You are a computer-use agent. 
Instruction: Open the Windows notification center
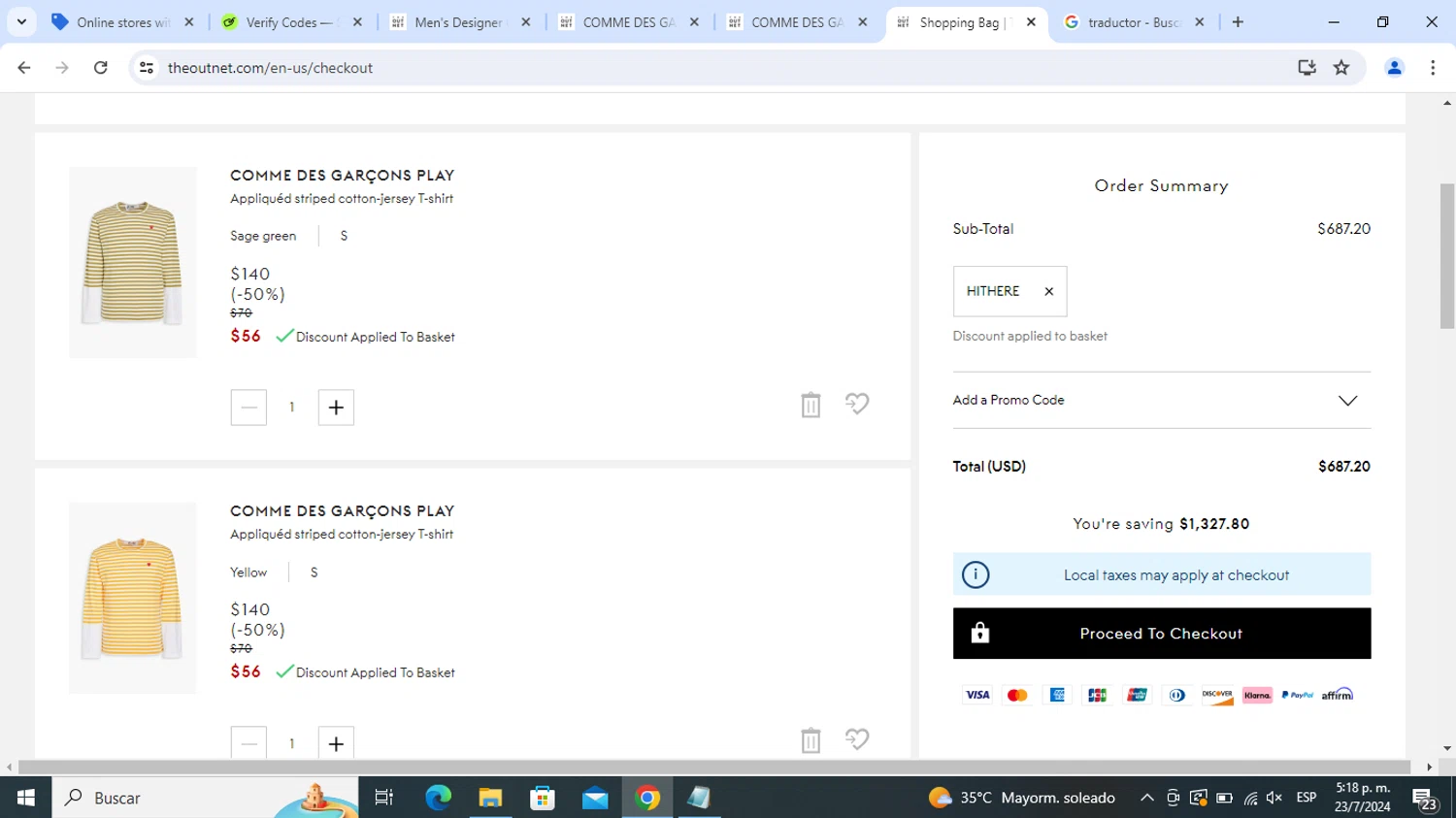1425,800
